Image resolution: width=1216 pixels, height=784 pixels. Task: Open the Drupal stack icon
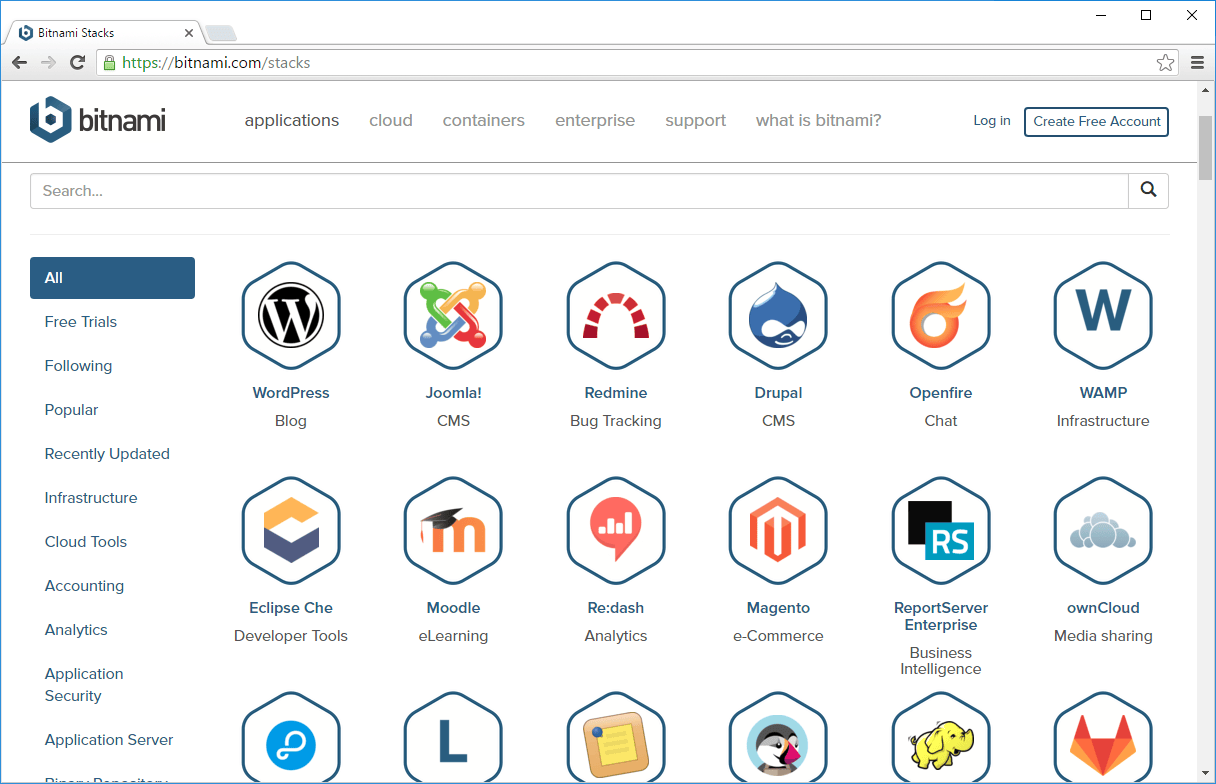pos(778,316)
